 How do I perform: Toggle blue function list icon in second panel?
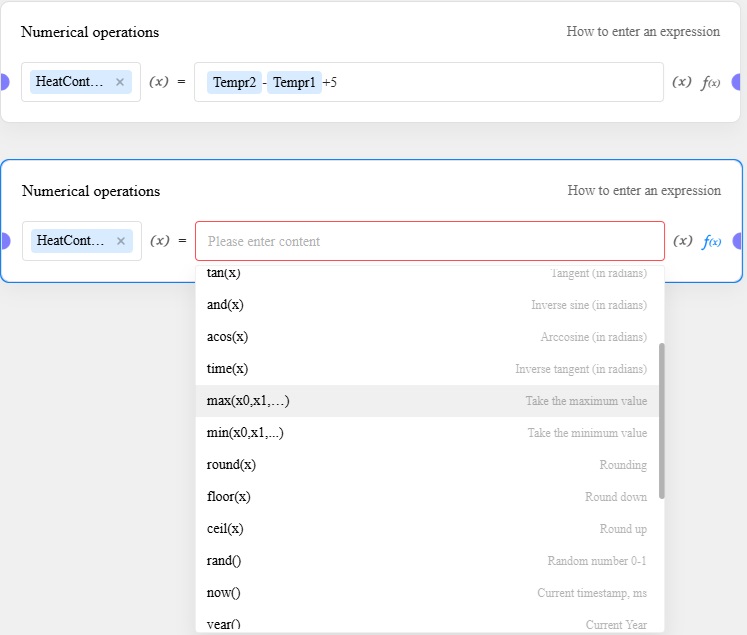tap(711, 241)
